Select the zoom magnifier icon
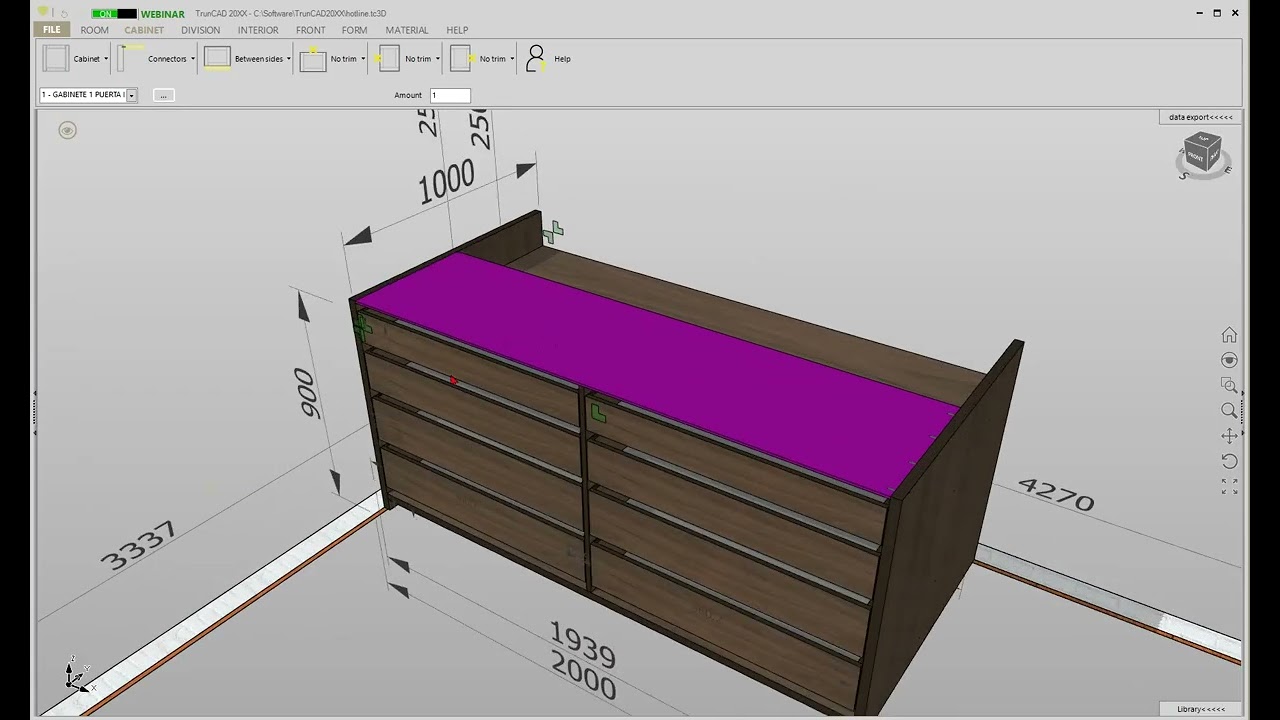The height and width of the screenshot is (720, 1280). tap(1229, 410)
